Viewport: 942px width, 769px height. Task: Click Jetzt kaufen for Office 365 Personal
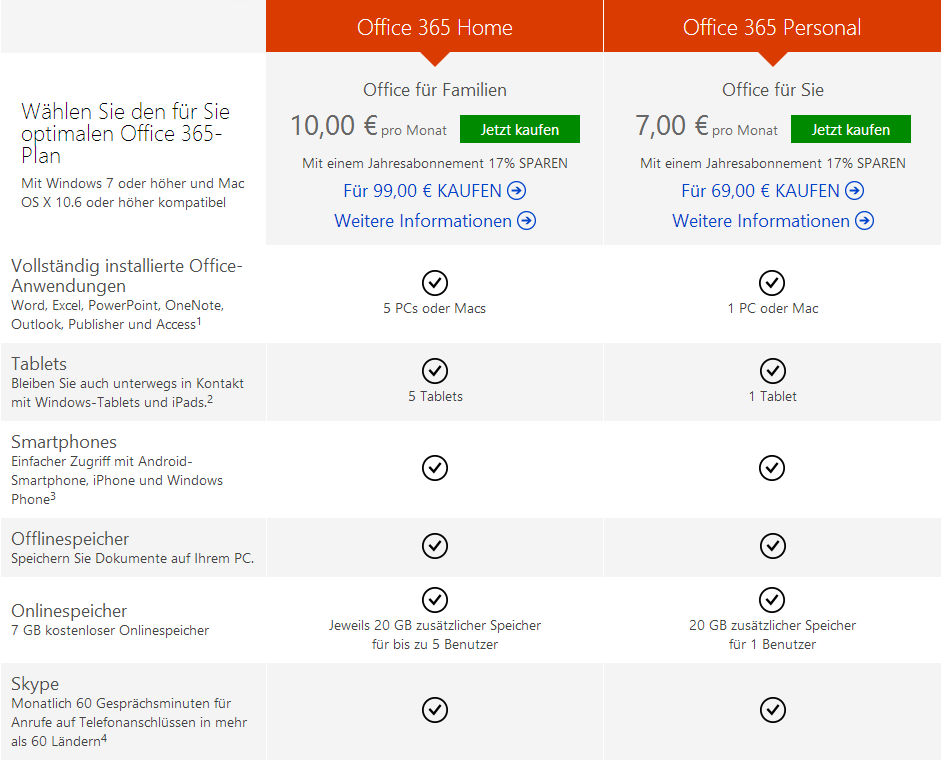tap(850, 130)
